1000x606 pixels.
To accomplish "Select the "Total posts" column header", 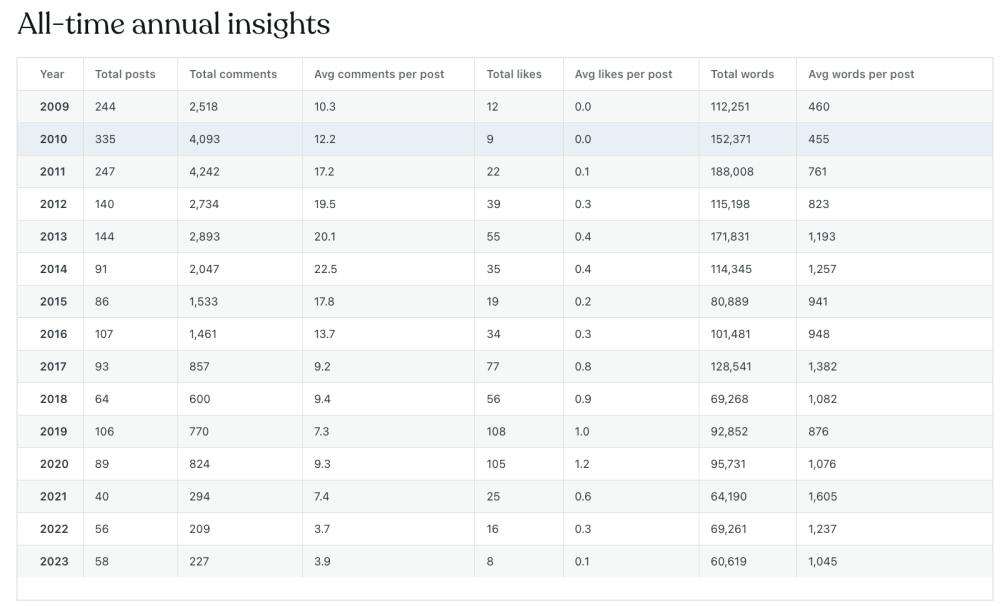I will [125, 74].
